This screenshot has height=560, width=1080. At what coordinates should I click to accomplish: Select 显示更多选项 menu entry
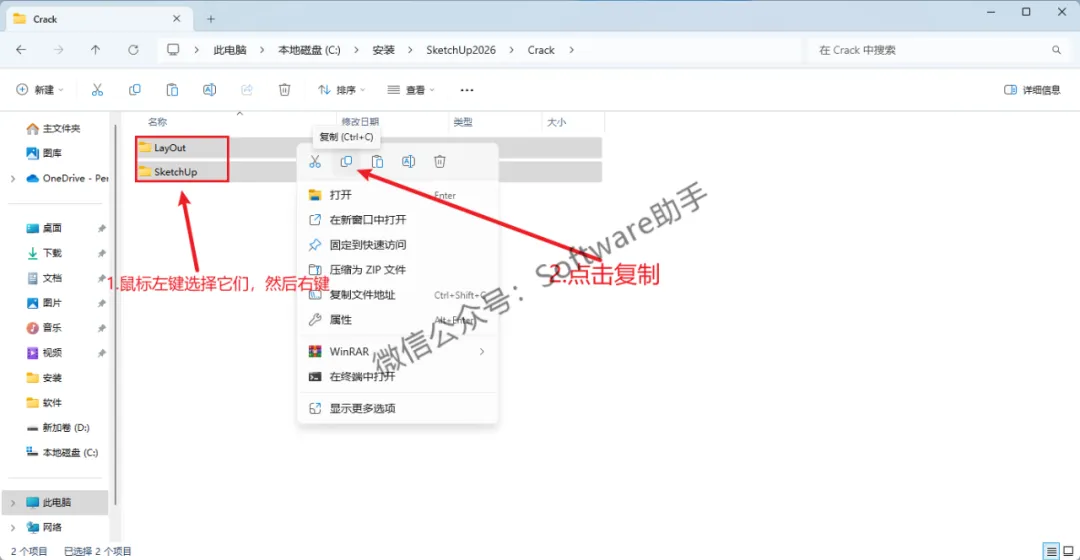pyautogui.click(x=397, y=408)
